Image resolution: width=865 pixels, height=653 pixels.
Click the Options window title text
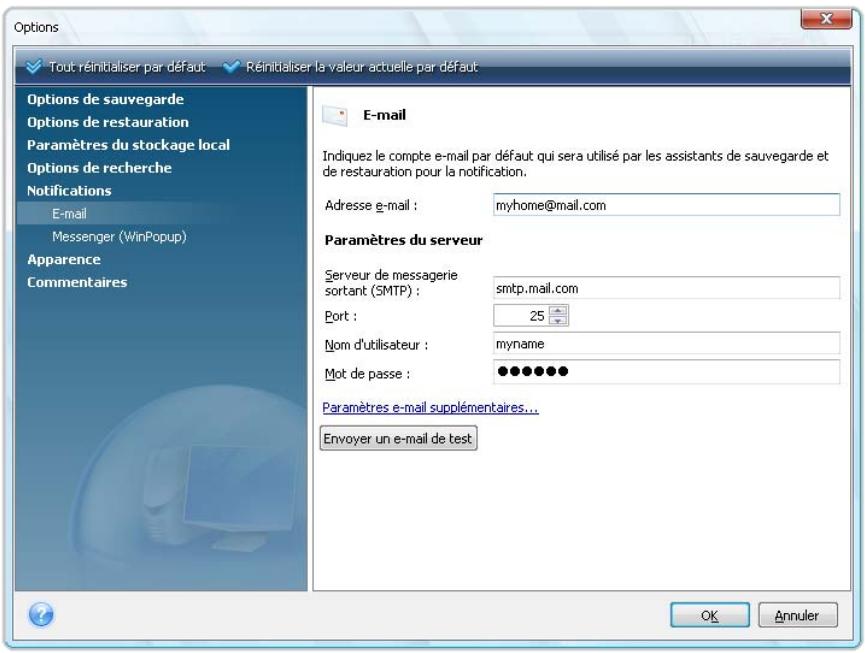coord(36,27)
